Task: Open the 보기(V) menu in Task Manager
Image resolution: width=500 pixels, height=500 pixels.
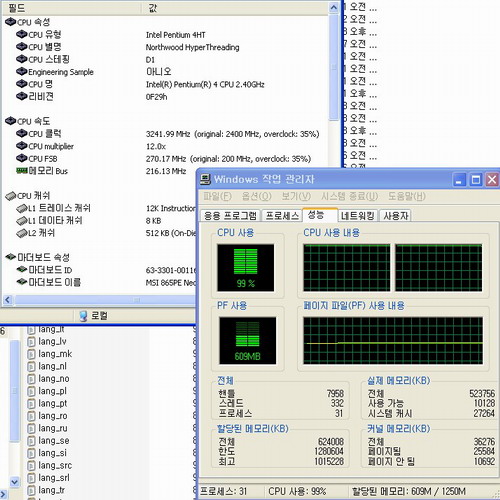Action: tap(296, 196)
